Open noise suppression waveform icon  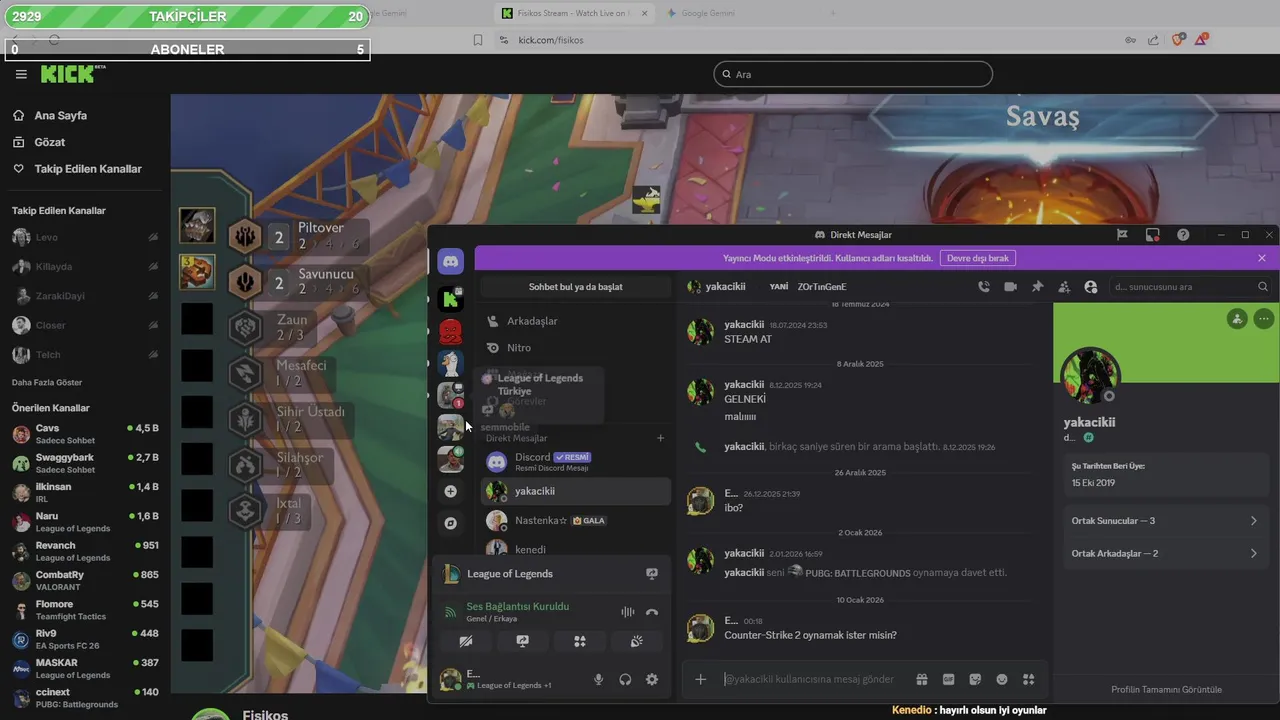coord(627,612)
